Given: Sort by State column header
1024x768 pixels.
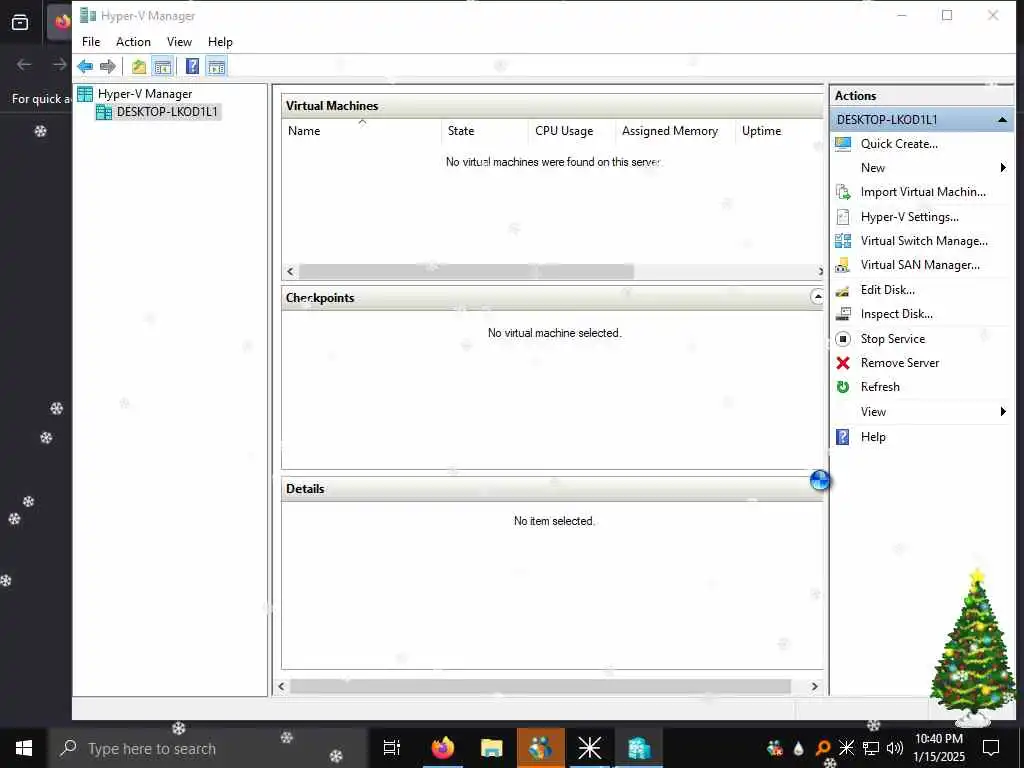Looking at the screenshot, I should [x=485, y=131].
